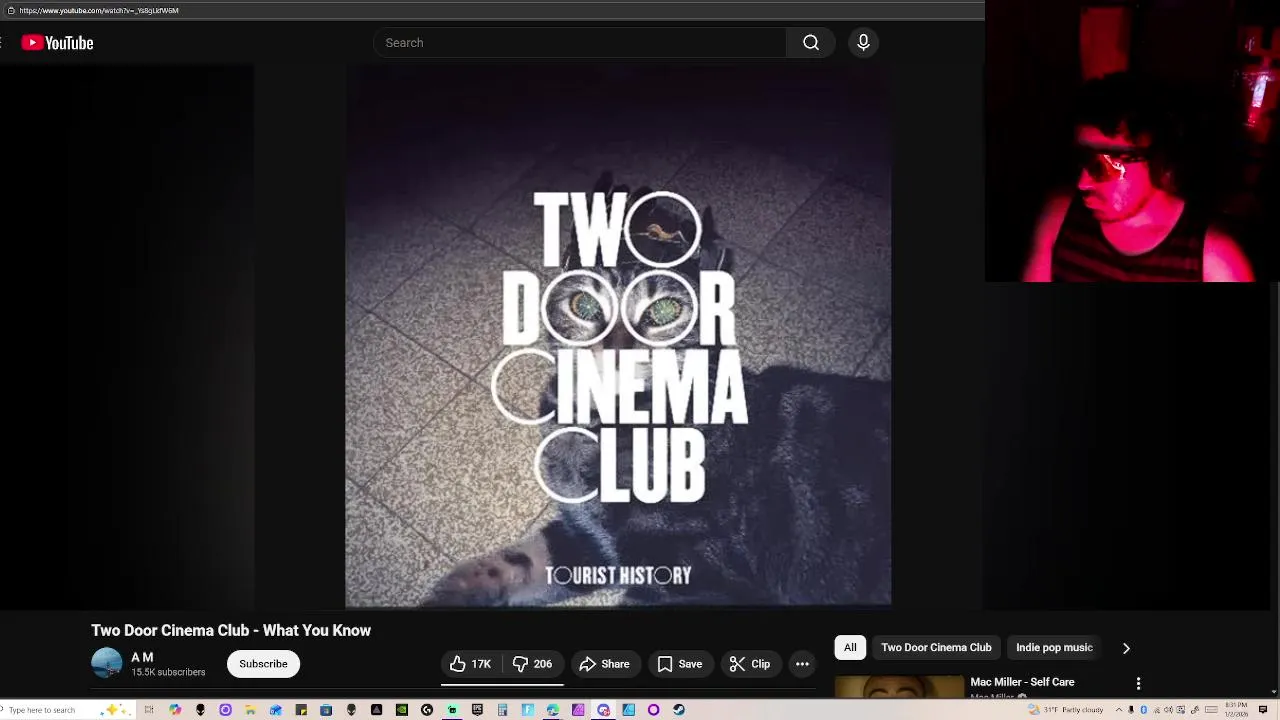Image resolution: width=1280 pixels, height=720 pixels.
Task: Dislike the video with thumbs down
Action: (x=532, y=664)
